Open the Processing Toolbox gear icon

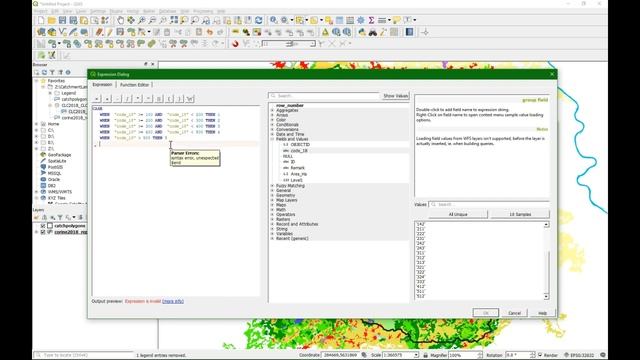pyautogui.click(x=361, y=20)
